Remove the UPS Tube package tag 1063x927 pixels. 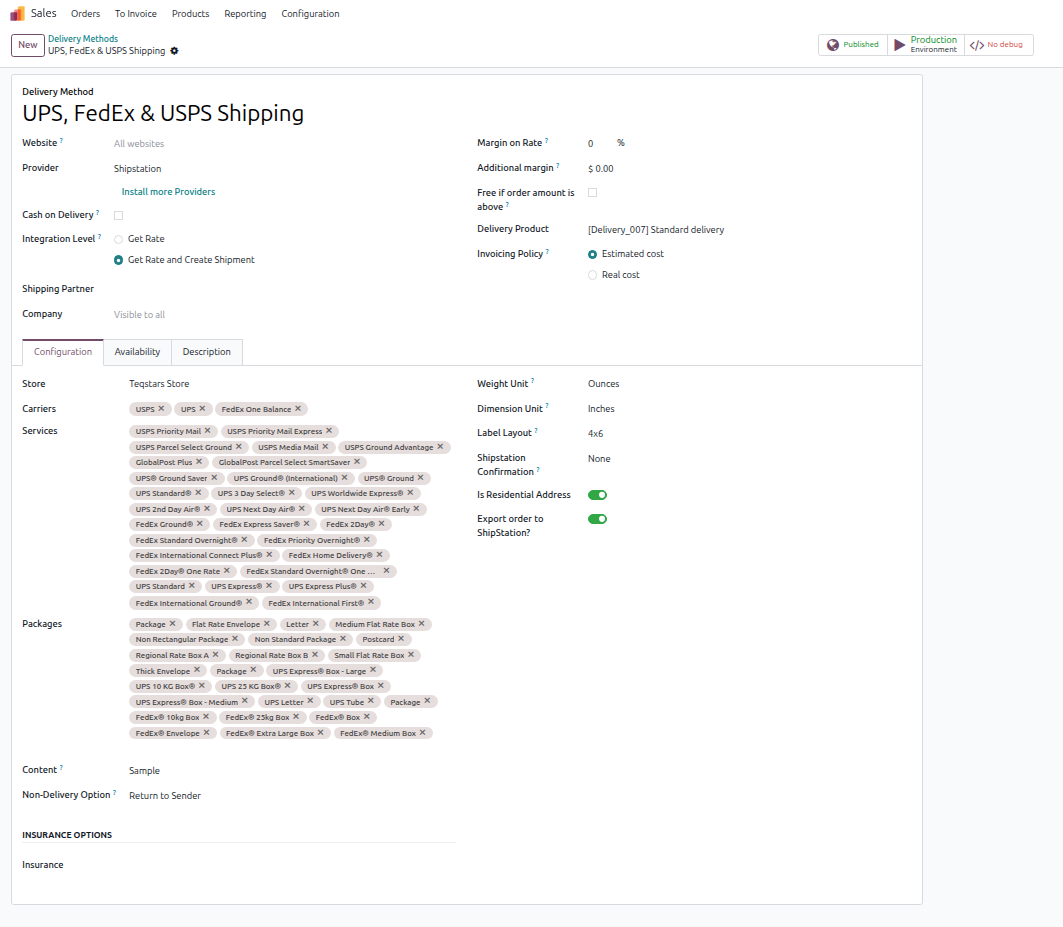point(371,701)
